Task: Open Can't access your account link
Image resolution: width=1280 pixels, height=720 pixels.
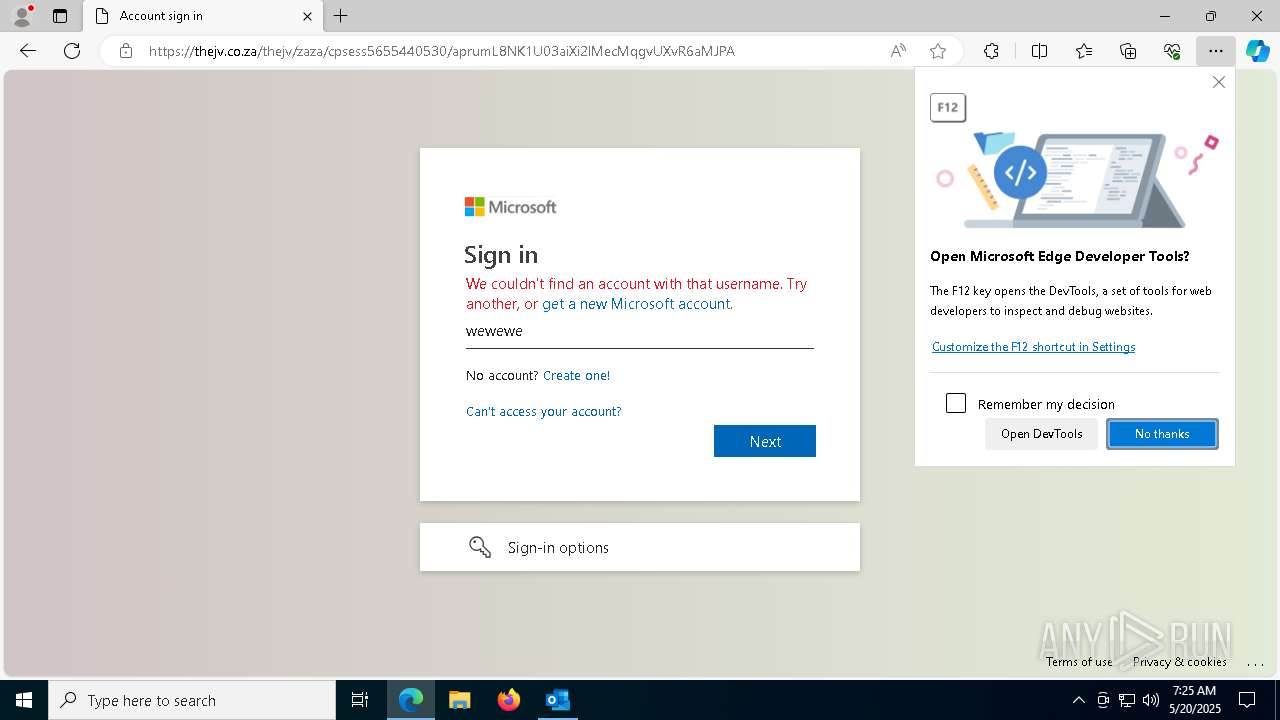Action: point(543,412)
